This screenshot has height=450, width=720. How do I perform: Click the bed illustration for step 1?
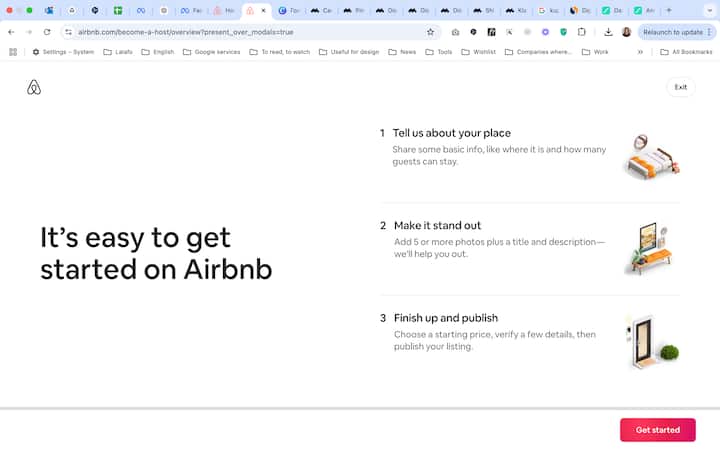(x=652, y=157)
